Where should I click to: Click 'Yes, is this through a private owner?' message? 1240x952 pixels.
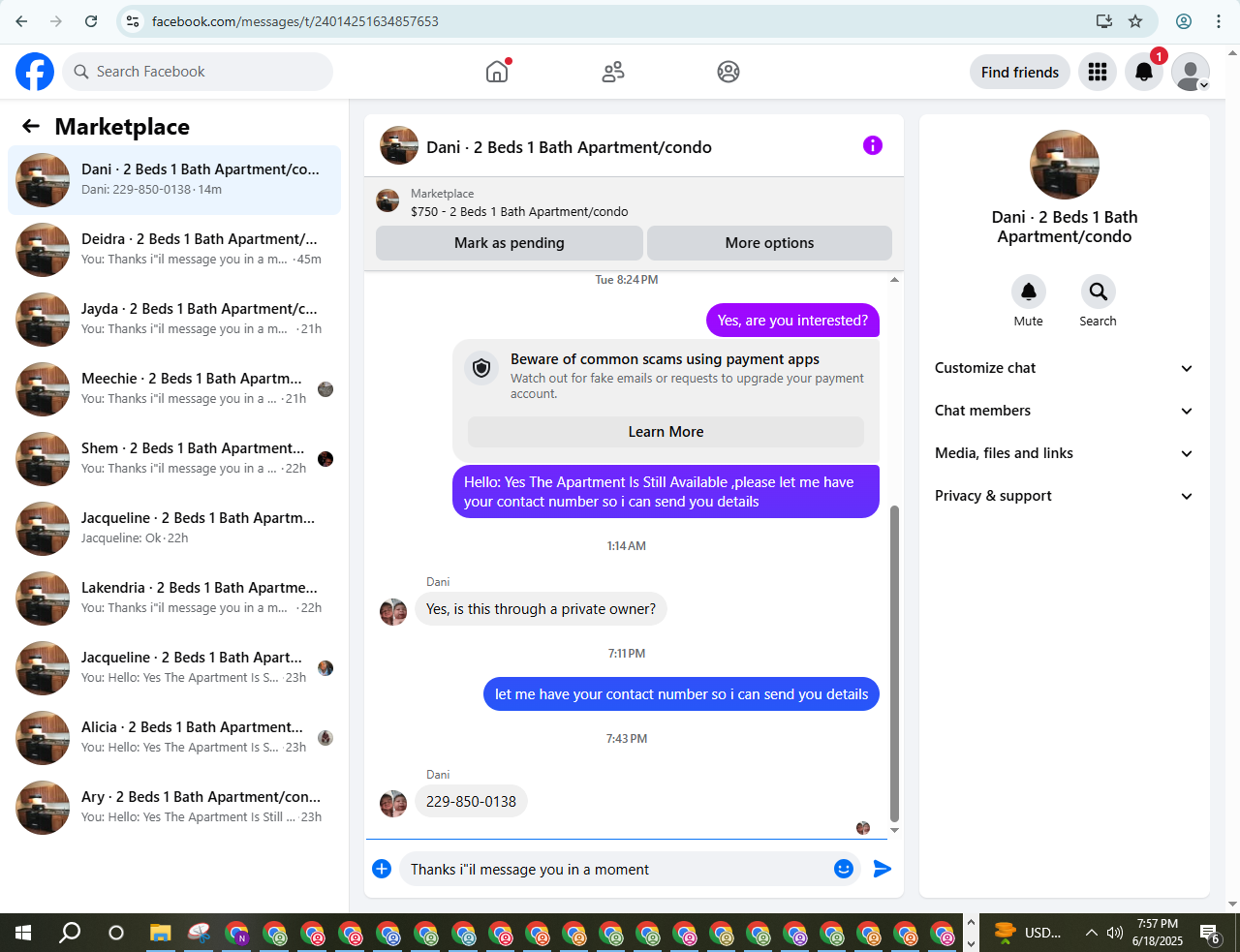541,609
